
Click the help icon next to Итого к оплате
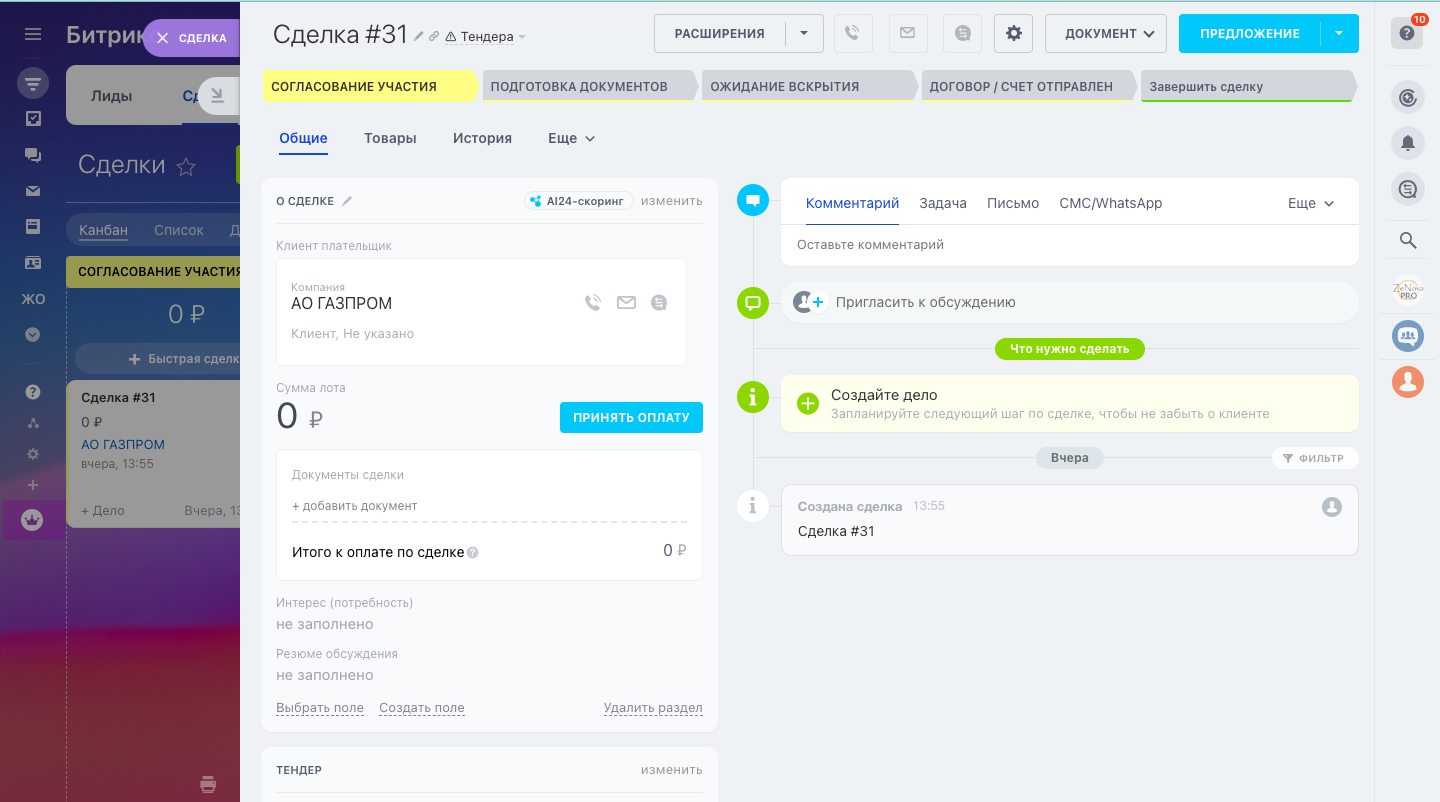(x=473, y=552)
